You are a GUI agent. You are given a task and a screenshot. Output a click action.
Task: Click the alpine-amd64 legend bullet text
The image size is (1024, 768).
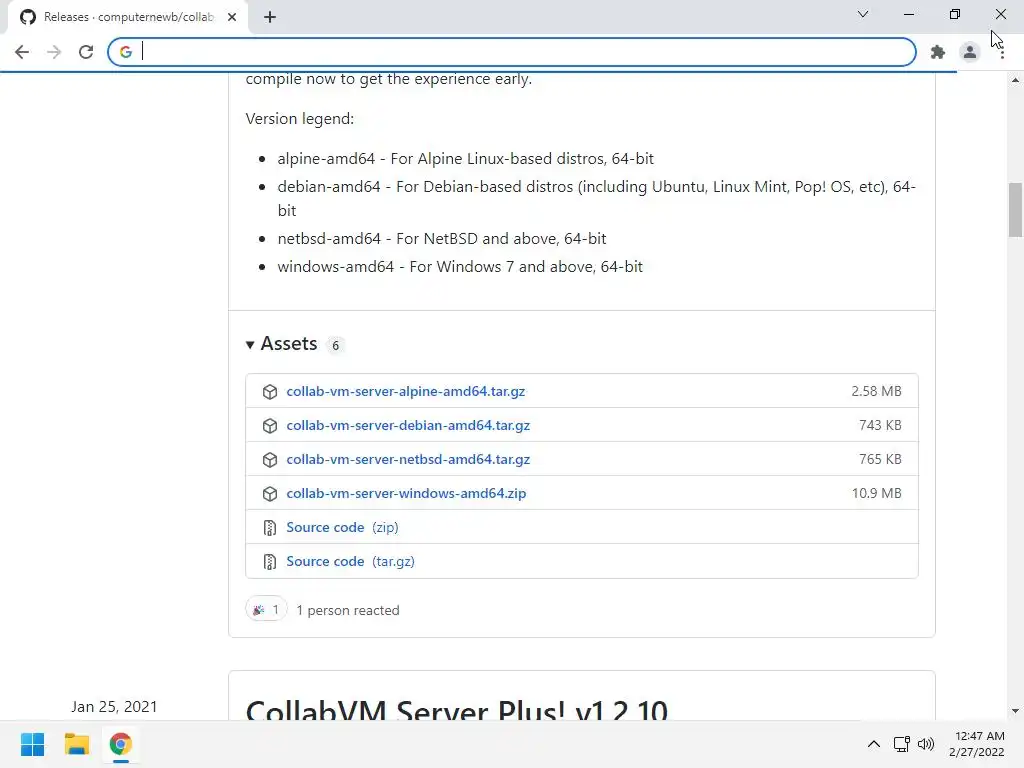[465, 159]
